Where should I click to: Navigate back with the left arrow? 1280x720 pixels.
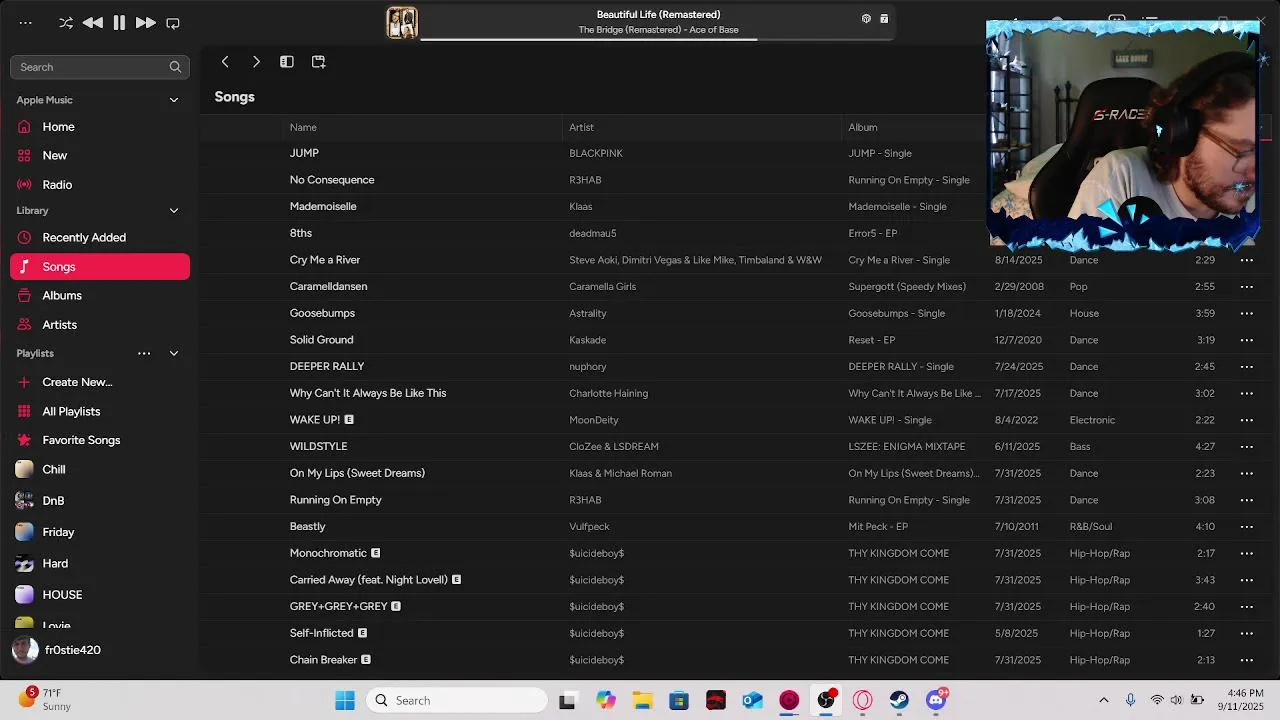pyautogui.click(x=225, y=62)
